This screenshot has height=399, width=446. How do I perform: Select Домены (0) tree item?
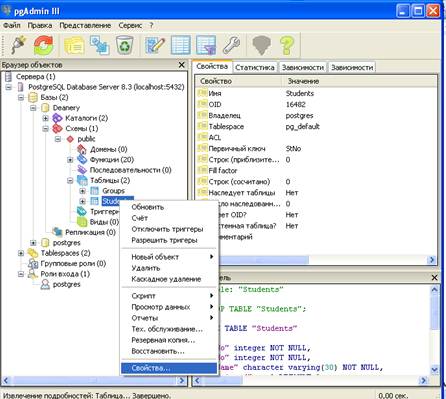(x=109, y=149)
